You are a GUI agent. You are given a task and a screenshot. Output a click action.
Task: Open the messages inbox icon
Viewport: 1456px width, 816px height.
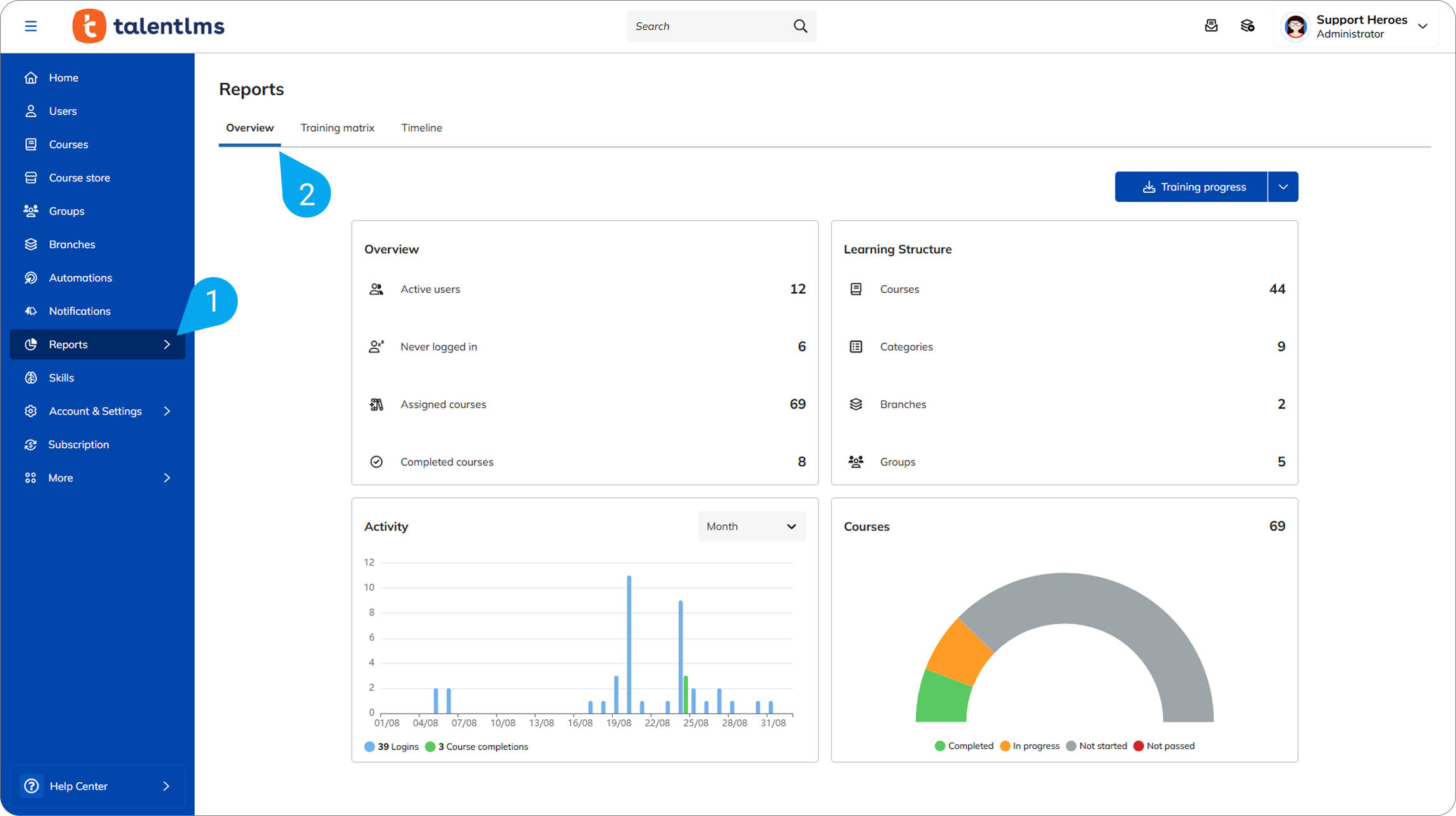[x=1211, y=26]
